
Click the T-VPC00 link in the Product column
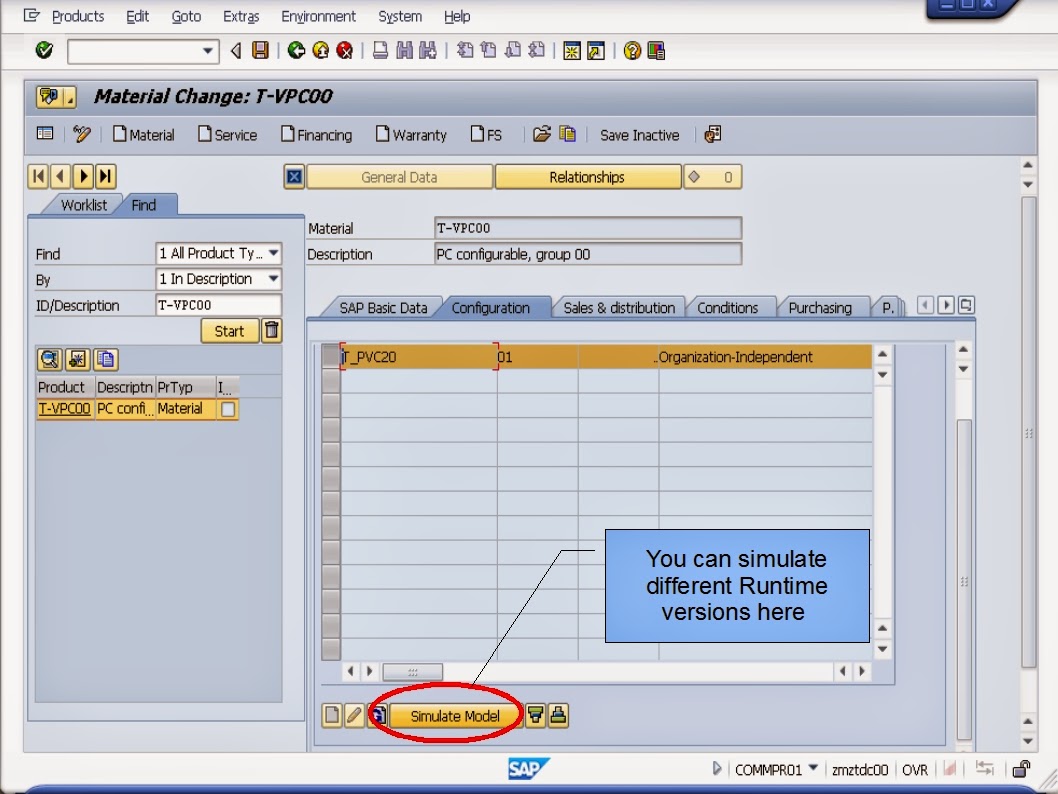pos(64,409)
